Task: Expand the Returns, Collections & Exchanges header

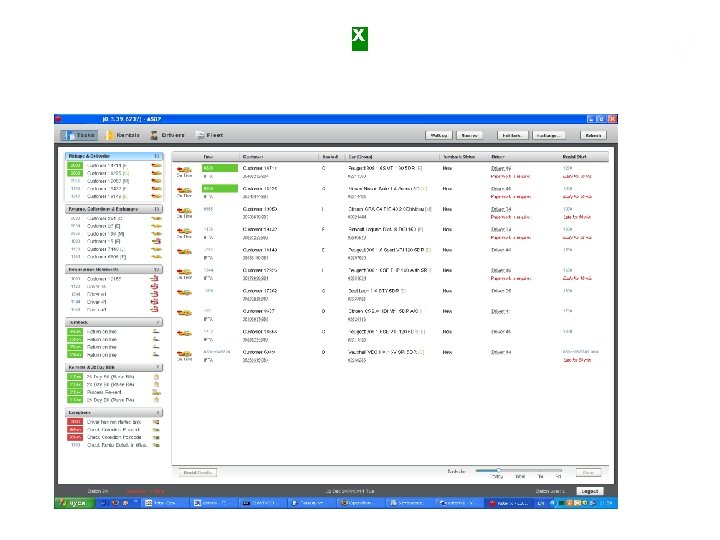Action: coord(114,209)
